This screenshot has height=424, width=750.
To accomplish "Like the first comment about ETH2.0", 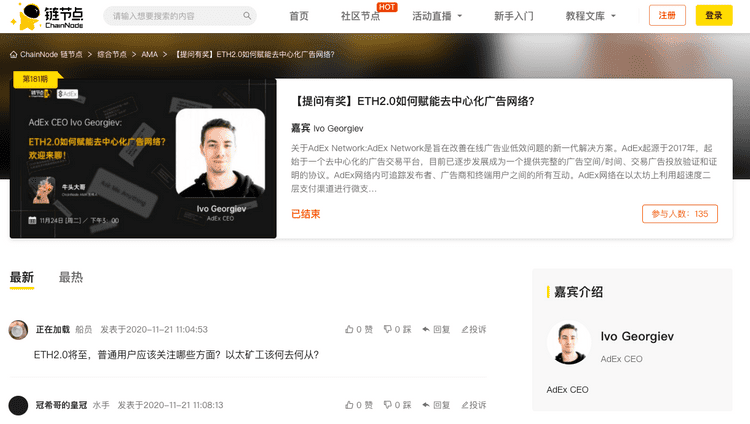I will tap(359, 329).
